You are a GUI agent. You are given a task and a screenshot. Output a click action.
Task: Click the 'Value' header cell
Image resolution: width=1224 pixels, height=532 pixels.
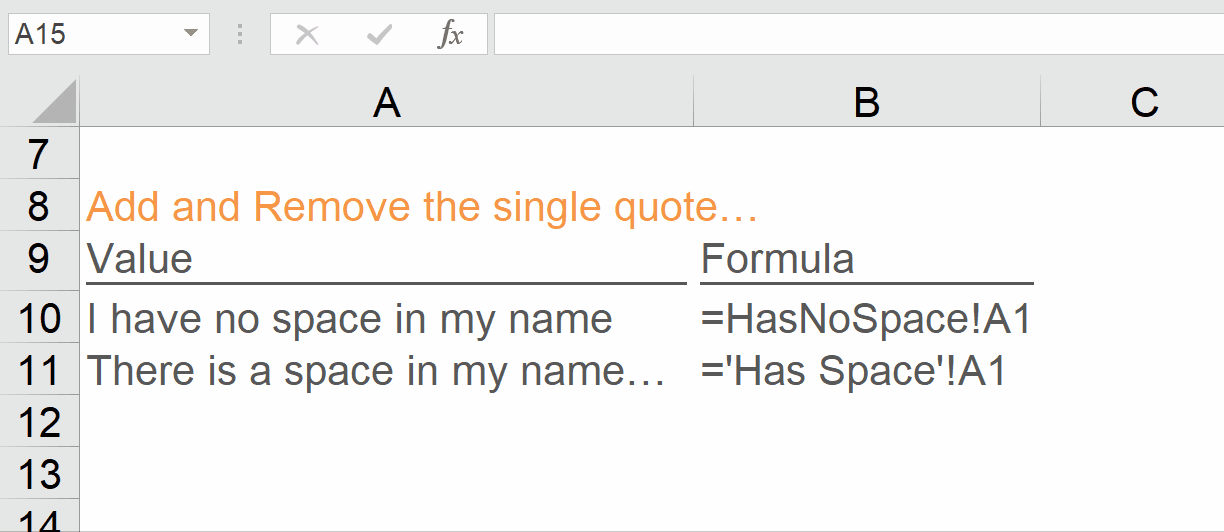tap(386, 259)
